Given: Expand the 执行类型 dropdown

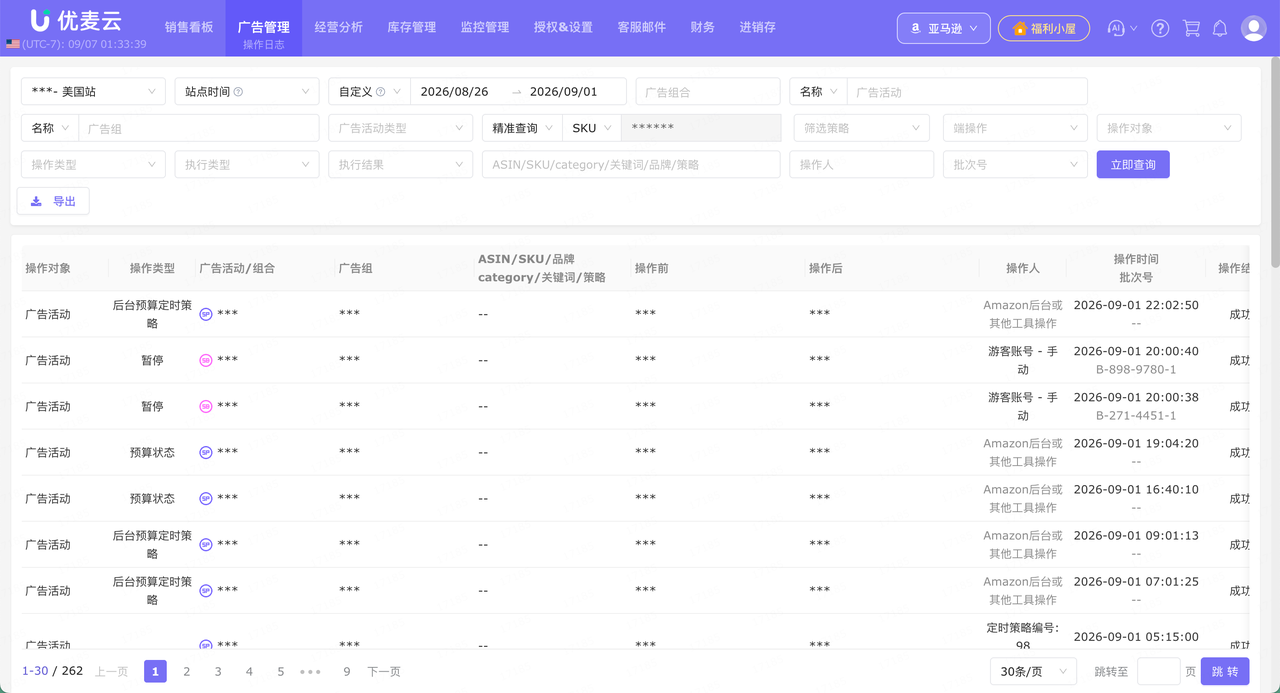Looking at the screenshot, I should click(247, 164).
